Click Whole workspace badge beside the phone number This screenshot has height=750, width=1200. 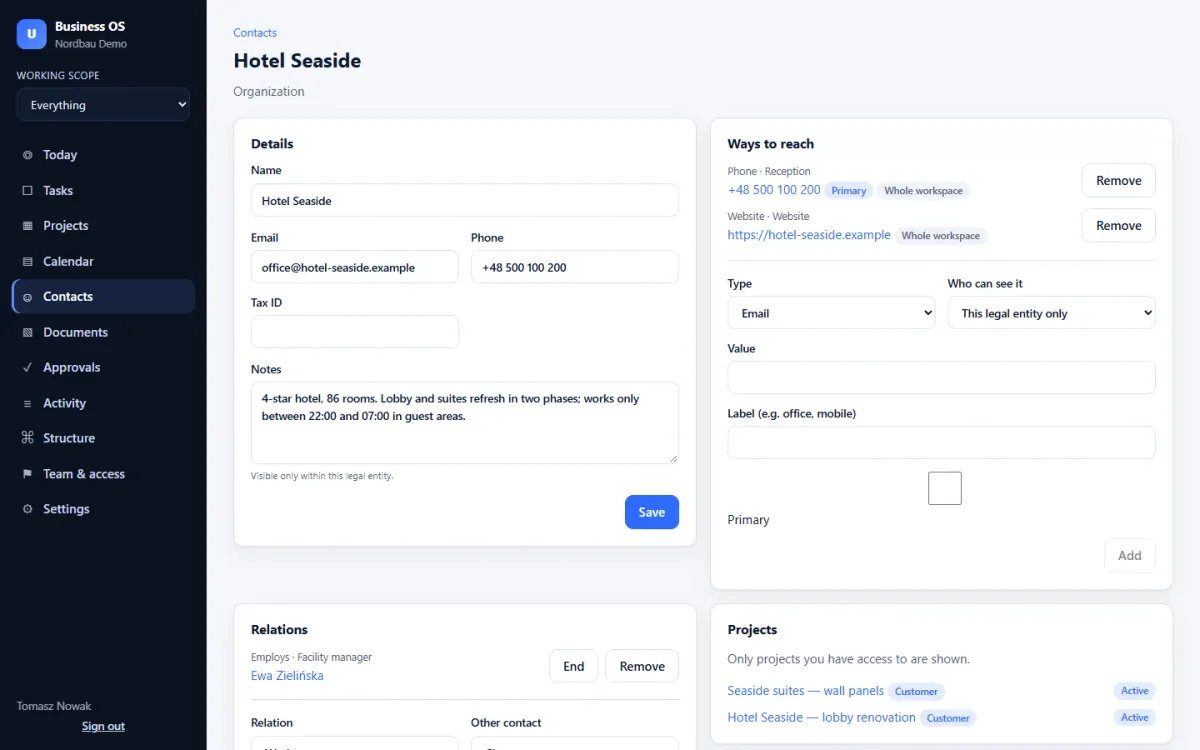tap(924, 191)
